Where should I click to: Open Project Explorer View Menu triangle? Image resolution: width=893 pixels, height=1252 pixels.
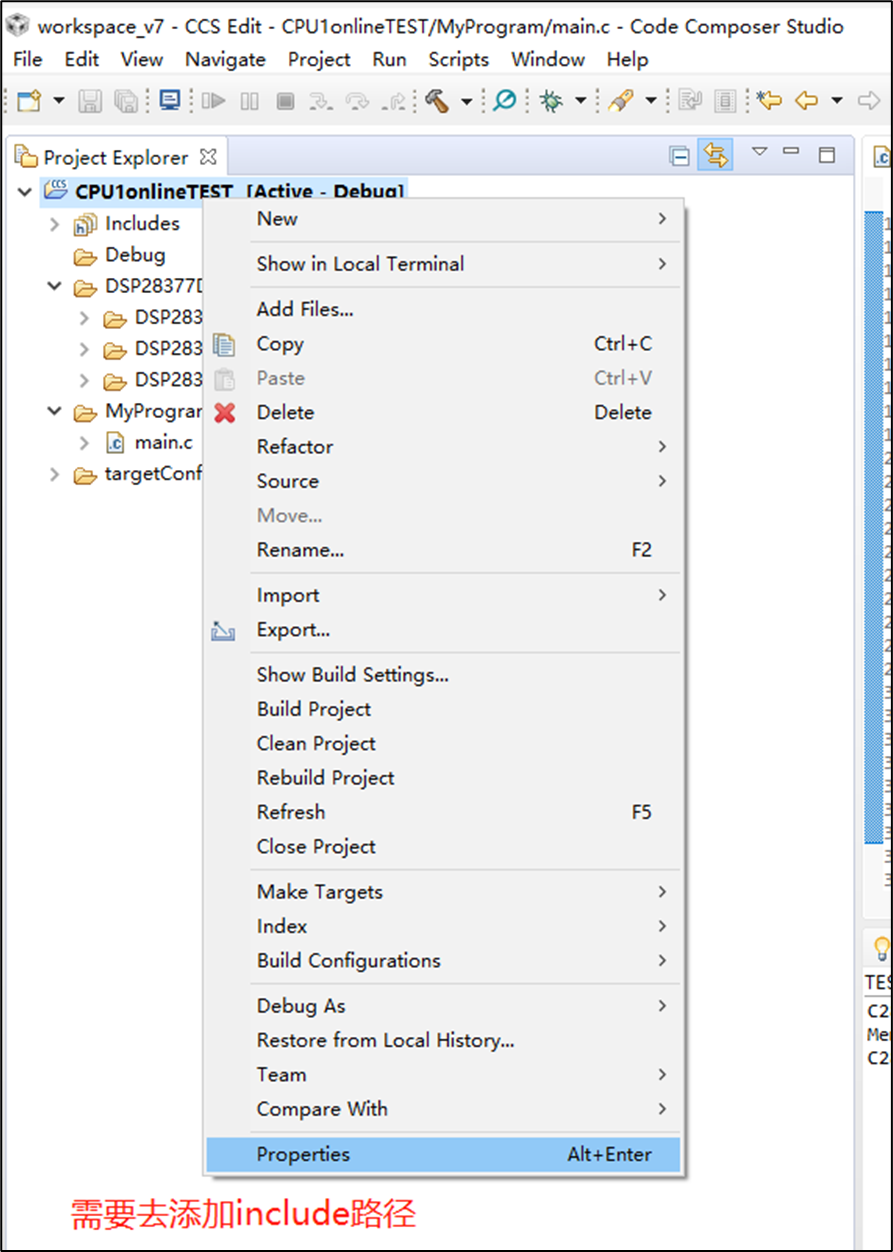click(759, 152)
